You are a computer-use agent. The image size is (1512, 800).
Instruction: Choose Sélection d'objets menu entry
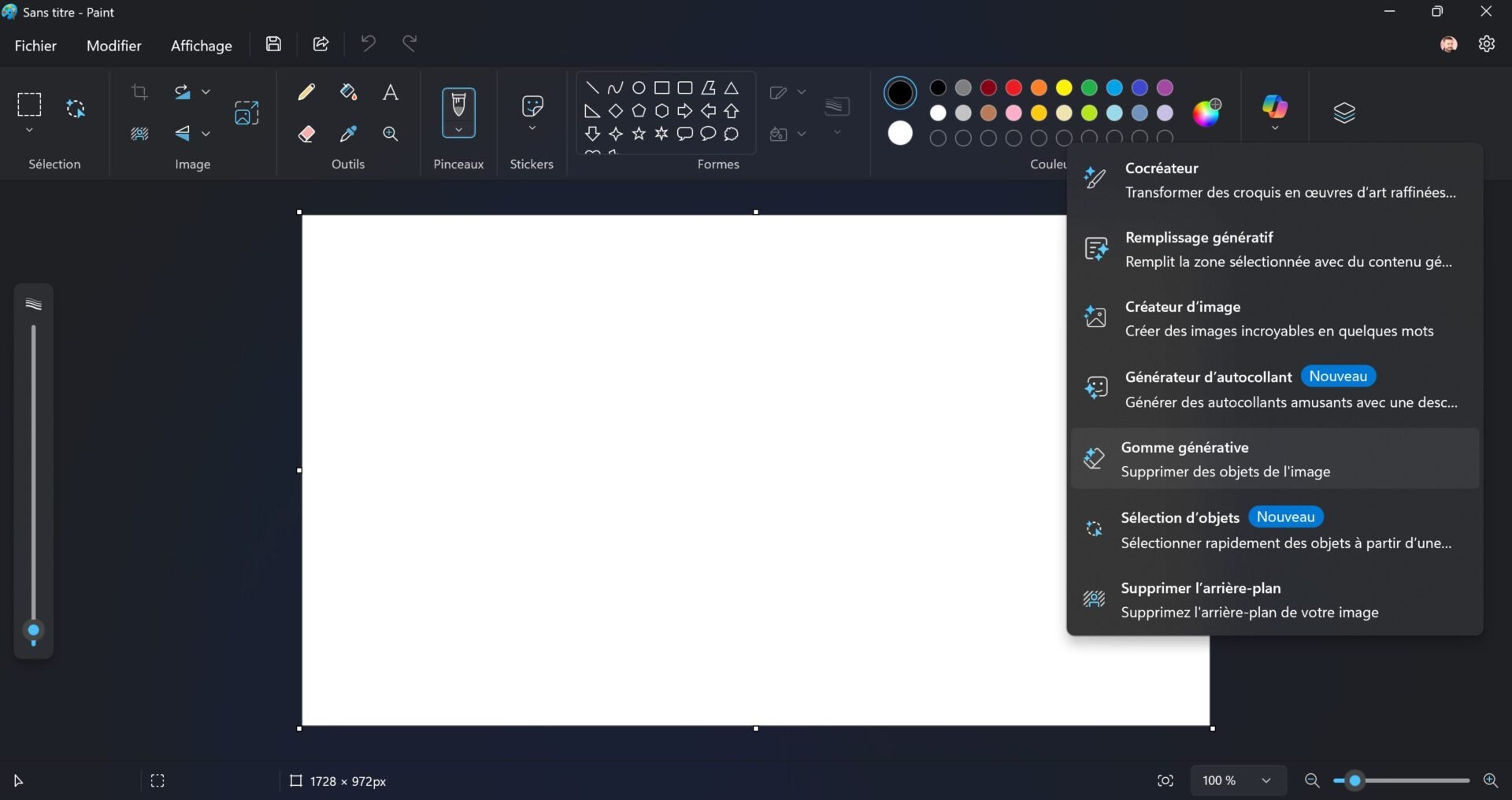[x=1275, y=529]
